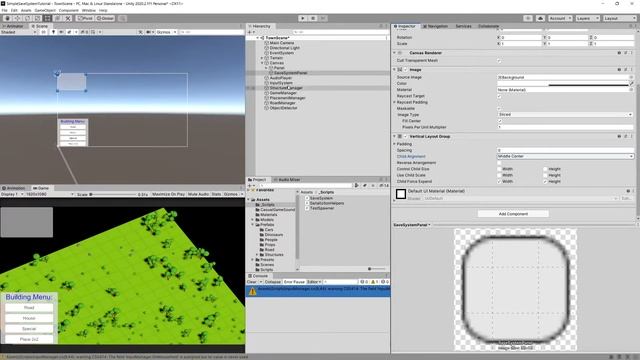Select the Scale tool in the toolbar
Viewport: 640px width, 360px height.
point(38,18)
